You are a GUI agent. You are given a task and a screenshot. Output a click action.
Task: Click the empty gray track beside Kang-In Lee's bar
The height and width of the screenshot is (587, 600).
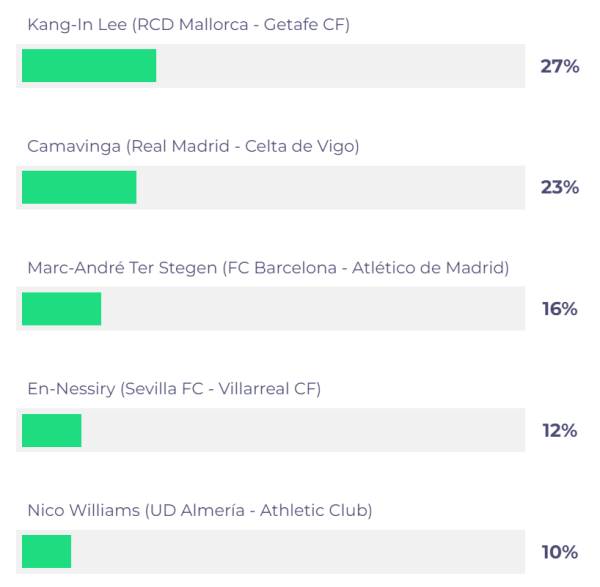tap(341, 66)
